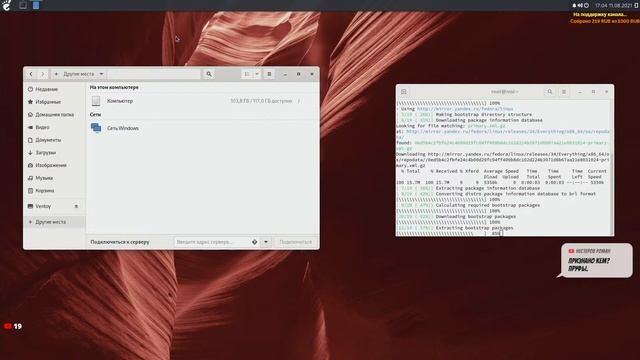Open view options dropdown arrow in file manager
Image resolution: width=640 pixels, height=360 pixels.
point(257,74)
